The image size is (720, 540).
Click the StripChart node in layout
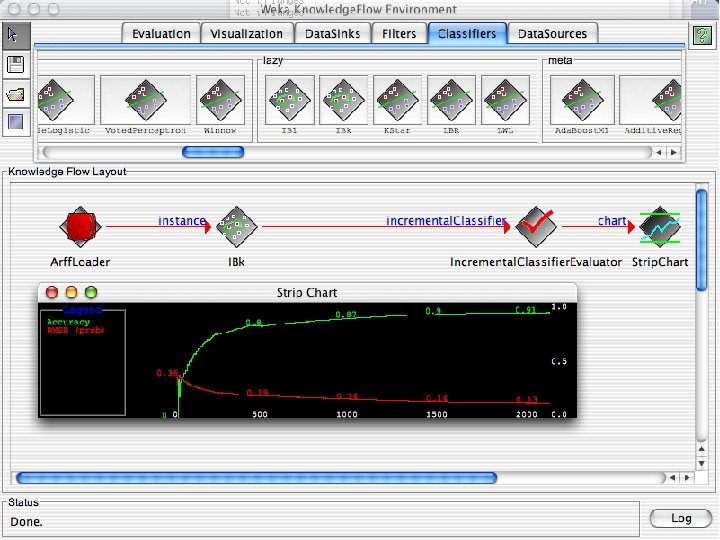pyautogui.click(x=660, y=227)
